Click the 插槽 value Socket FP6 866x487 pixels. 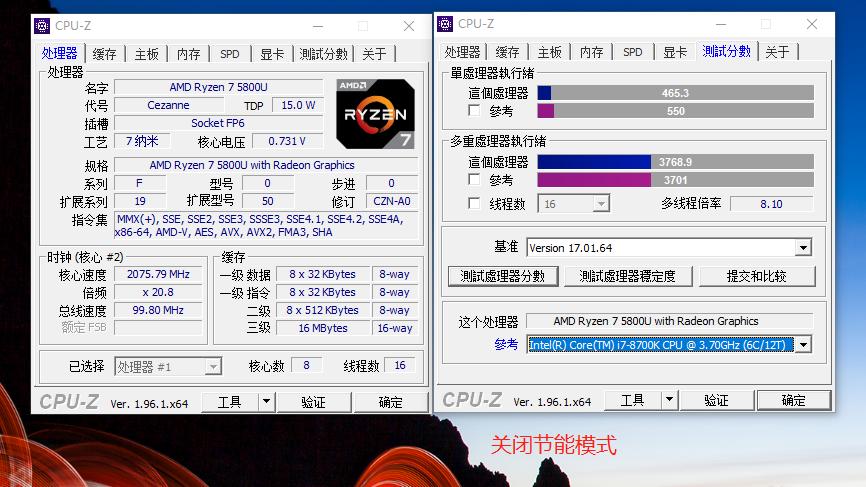click(218, 123)
